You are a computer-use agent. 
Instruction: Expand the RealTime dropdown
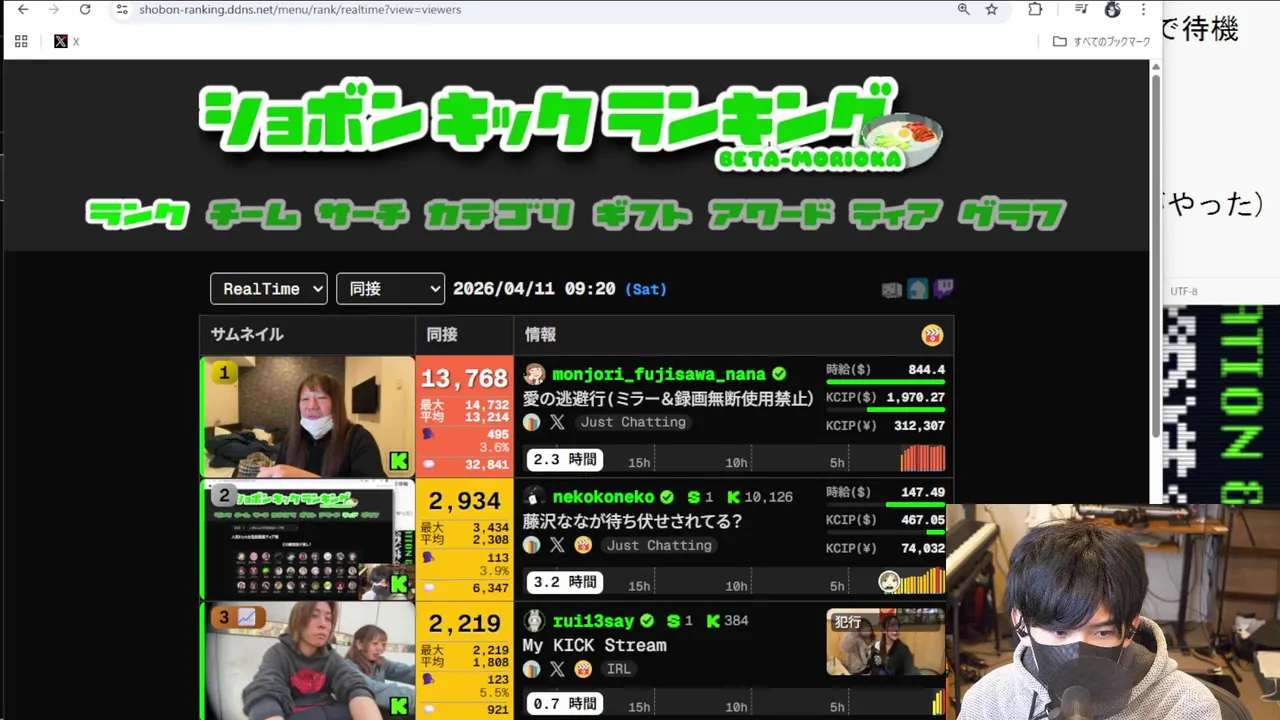[x=269, y=289]
